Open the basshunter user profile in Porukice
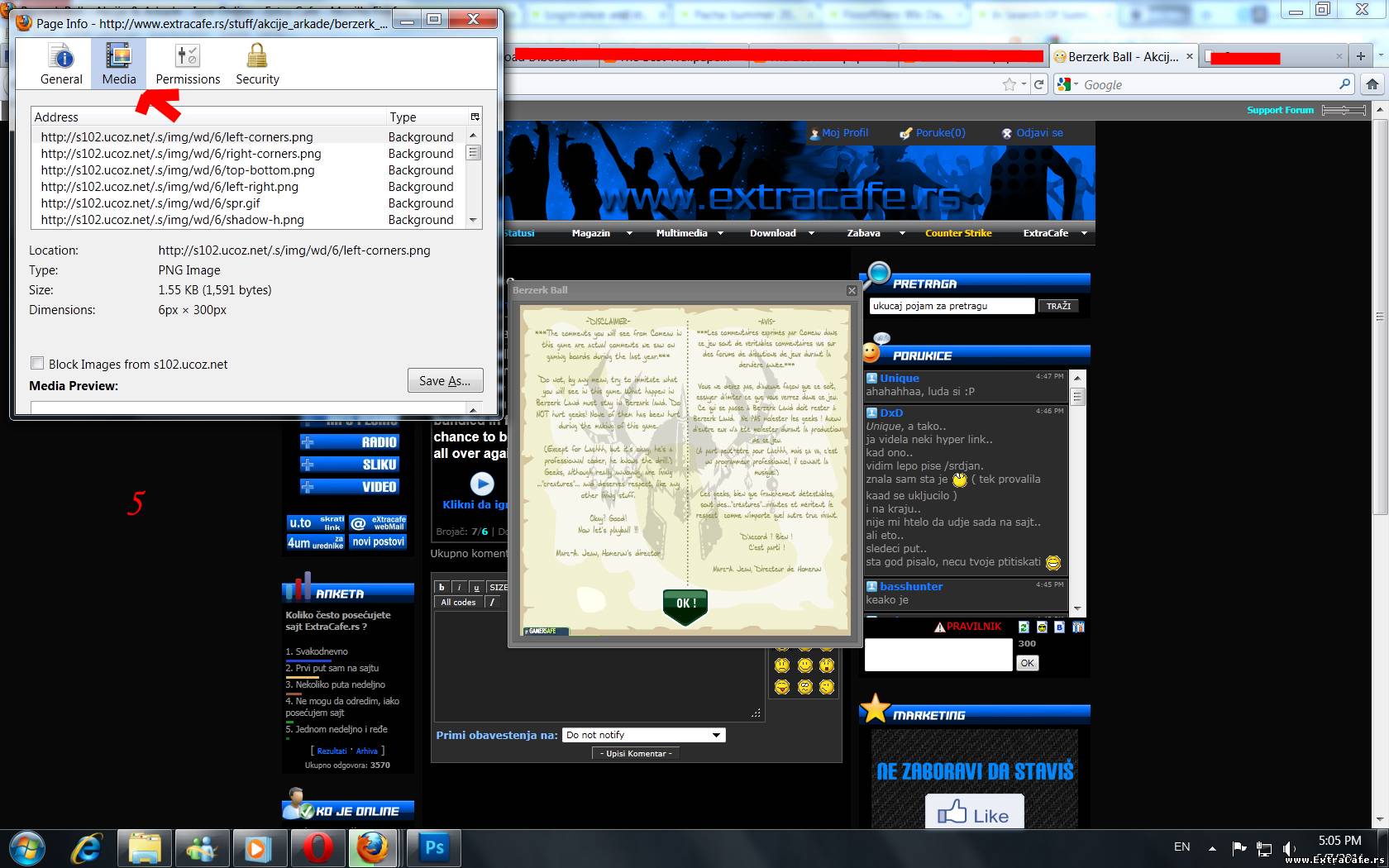Image resolution: width=1389 pixels, height=868 pixels. (911, 586)
